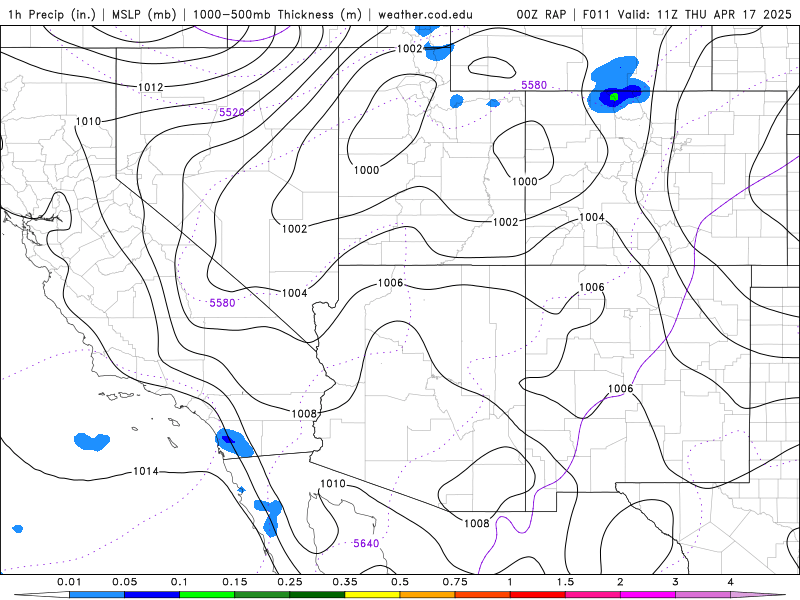Select the 0.15 legend value

(235, 582)
